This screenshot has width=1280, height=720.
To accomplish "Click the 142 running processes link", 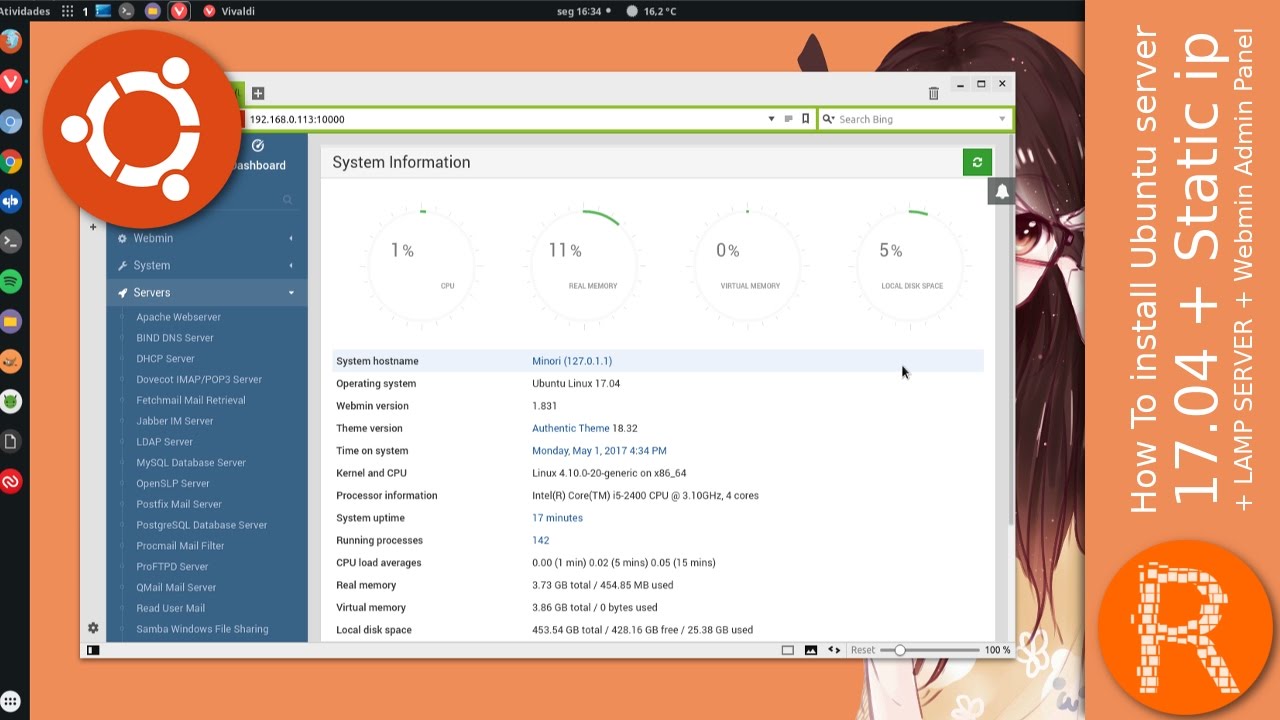I will coord(540,540).
